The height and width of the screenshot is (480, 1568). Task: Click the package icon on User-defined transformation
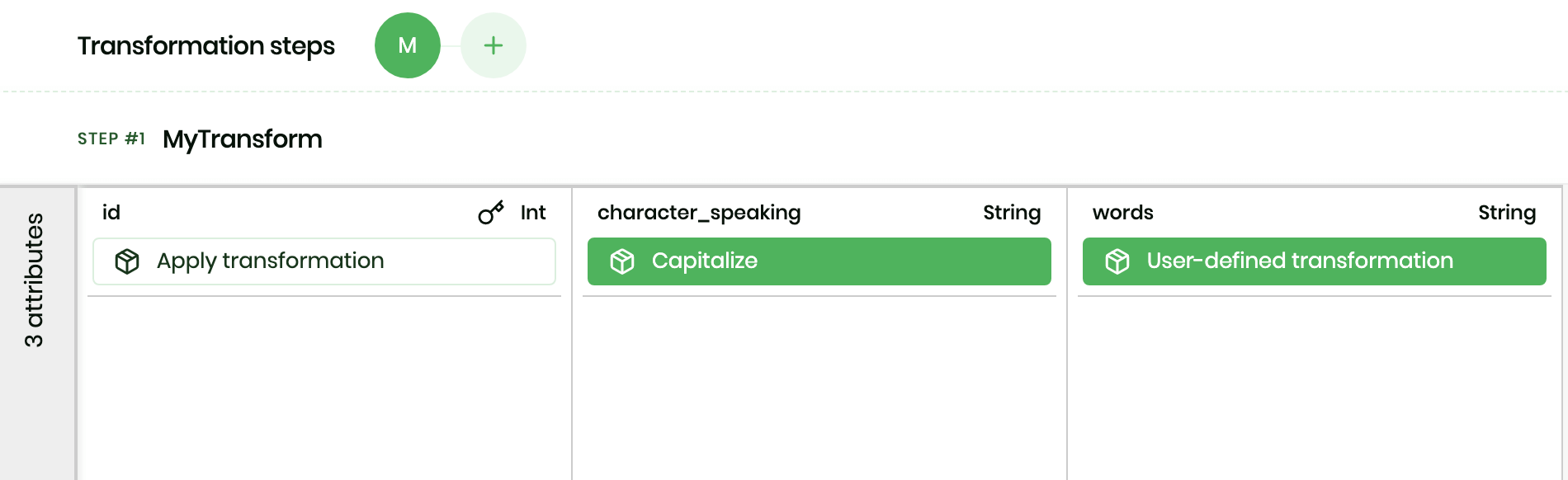coord(1117,261)
